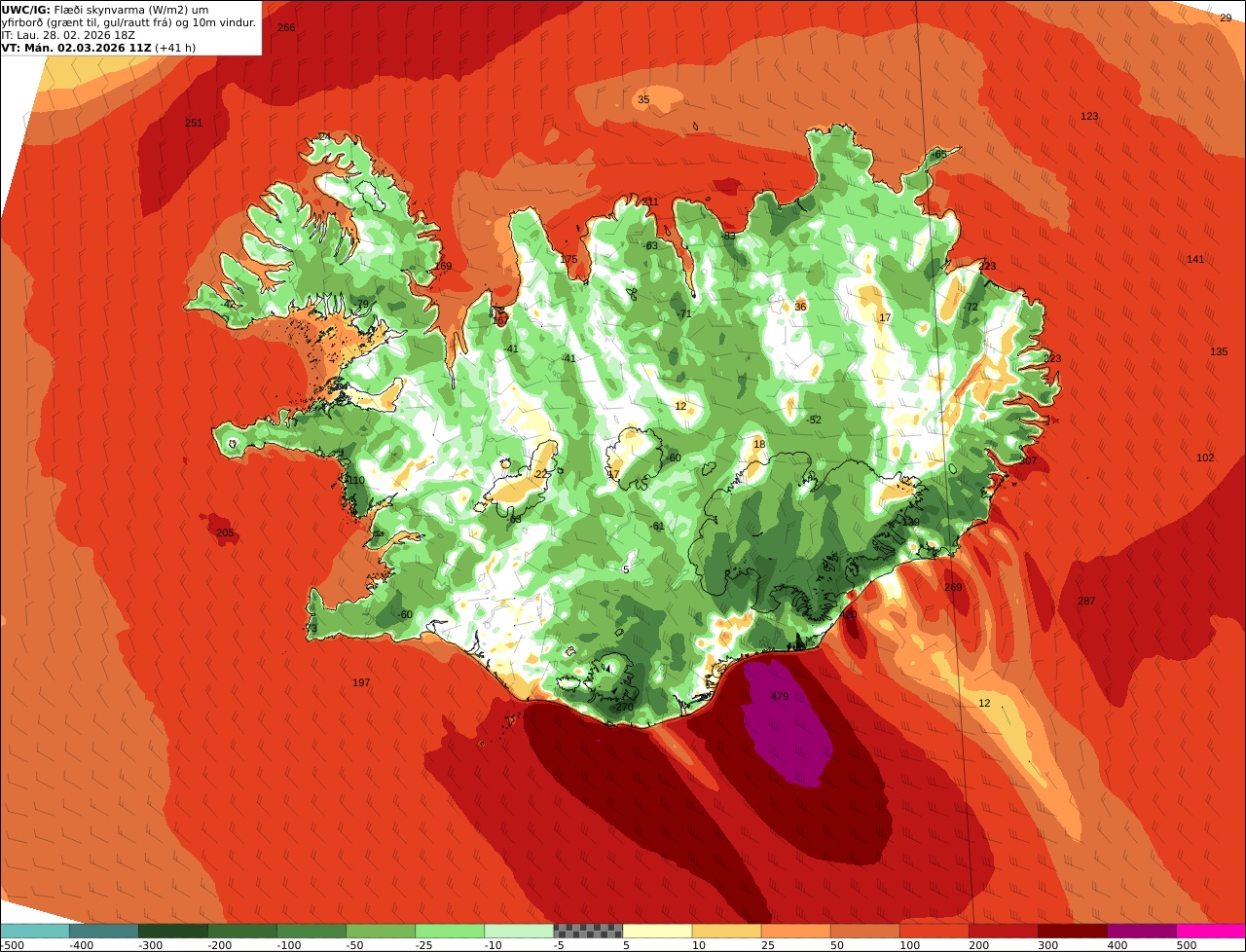
Task: Click the -52 value on the map
Action: click(x=814, y=421)
